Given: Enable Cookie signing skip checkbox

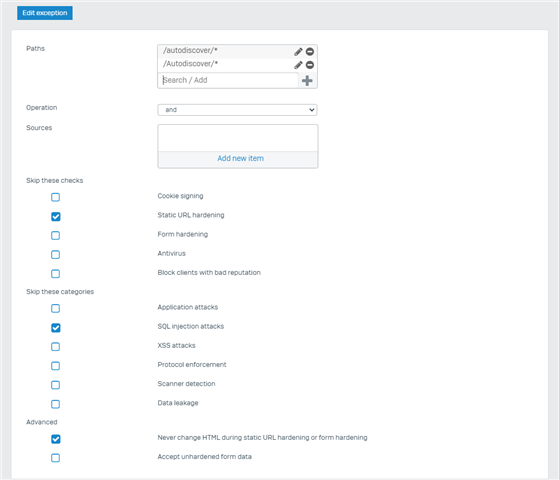Looking at the screenshot, I should pos(55,197).
